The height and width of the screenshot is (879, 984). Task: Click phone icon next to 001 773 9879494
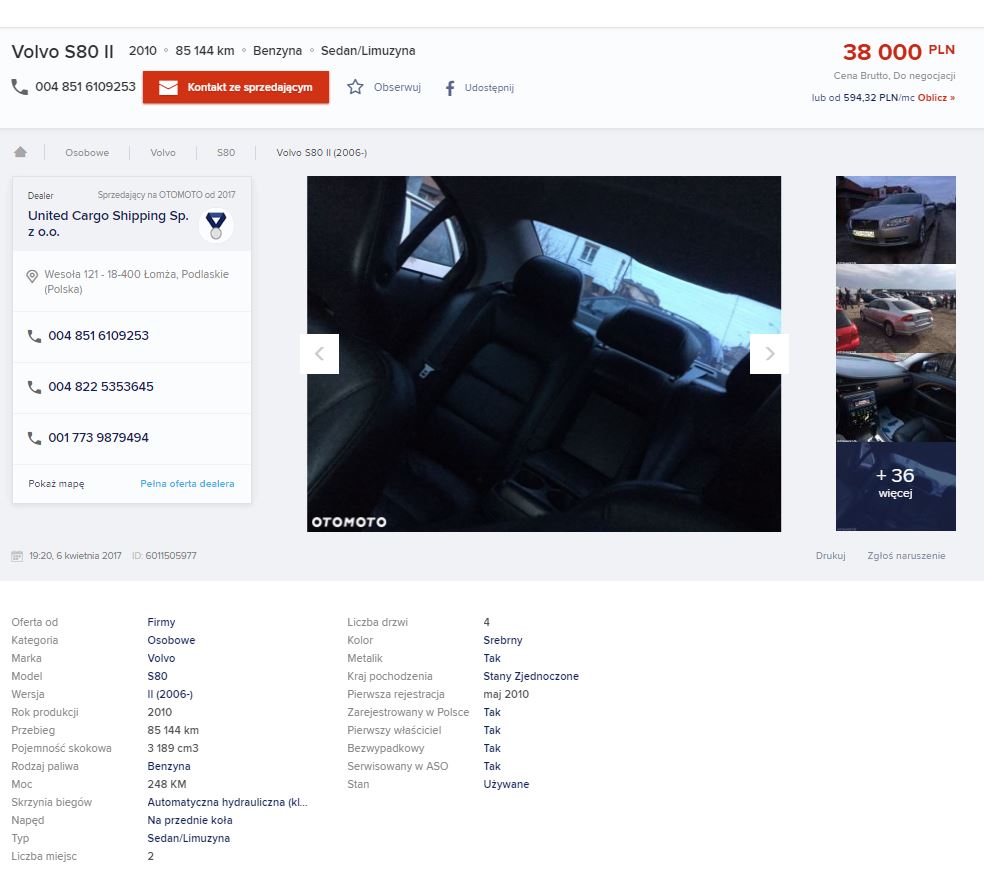34,437
